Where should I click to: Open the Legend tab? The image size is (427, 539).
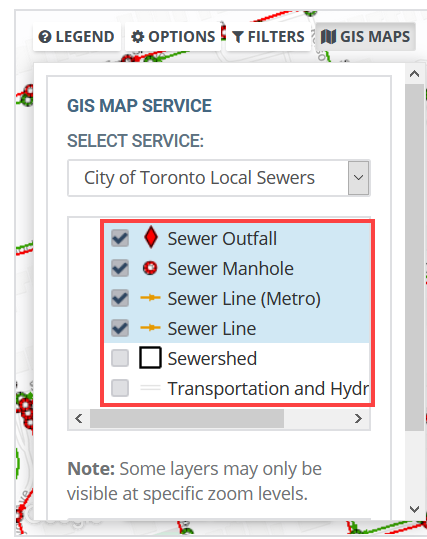(x=77, y=37)
